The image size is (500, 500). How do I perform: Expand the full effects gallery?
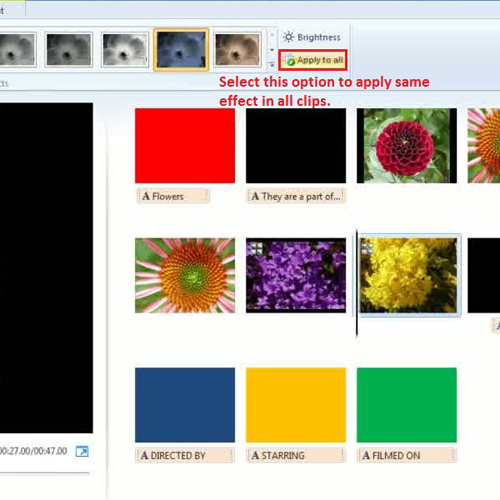tap(272, 65)
